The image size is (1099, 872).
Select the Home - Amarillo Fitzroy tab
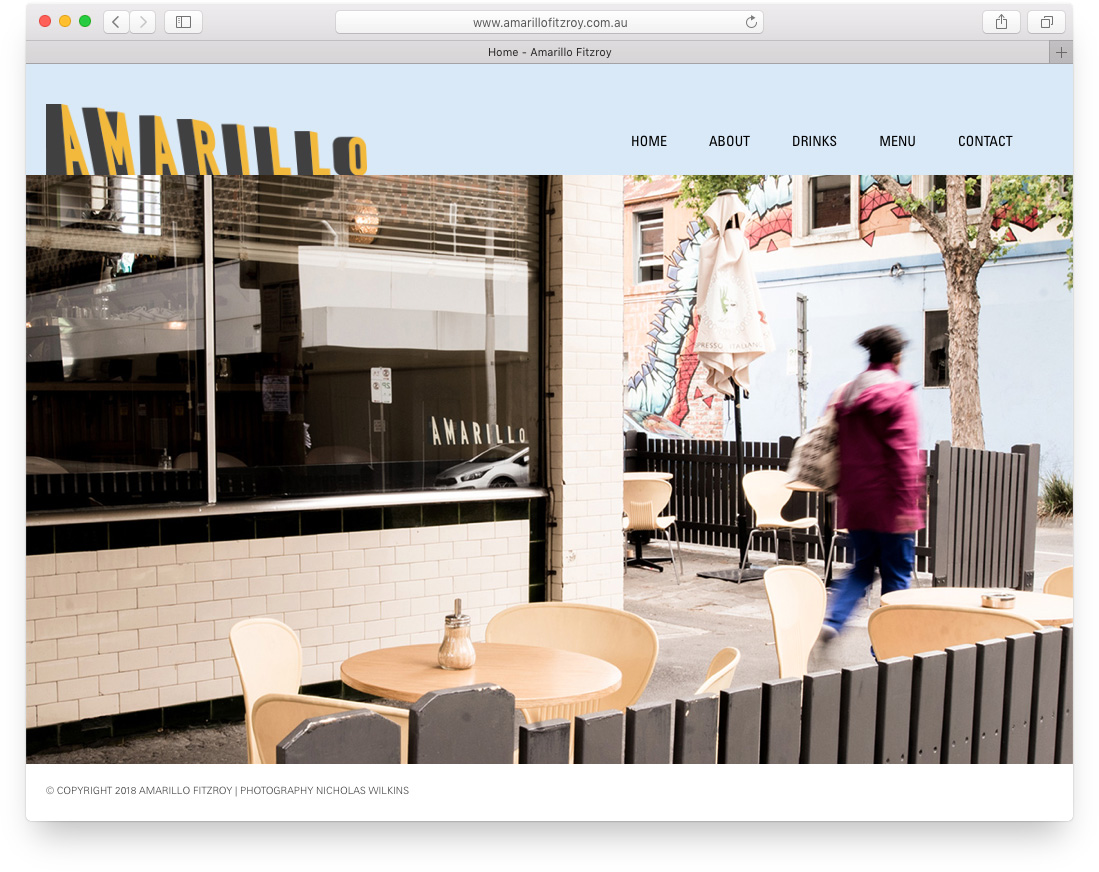[x=538, y=52]
